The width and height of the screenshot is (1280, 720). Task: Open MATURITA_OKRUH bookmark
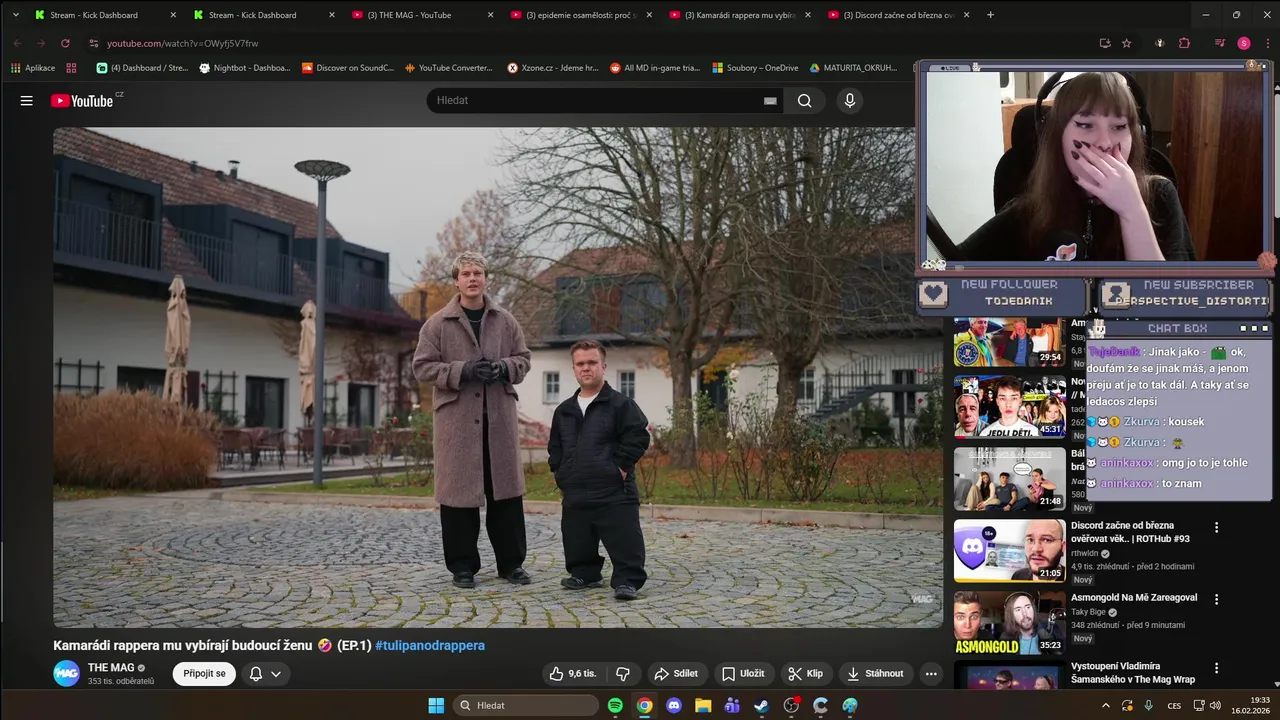853,68
